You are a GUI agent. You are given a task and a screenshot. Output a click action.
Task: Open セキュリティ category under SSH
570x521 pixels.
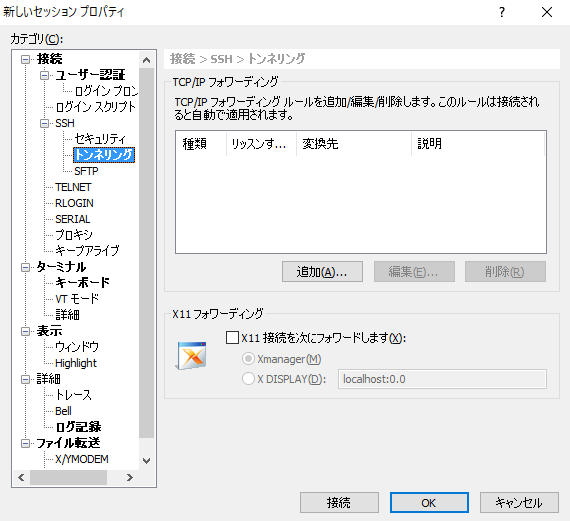[100, 139]
